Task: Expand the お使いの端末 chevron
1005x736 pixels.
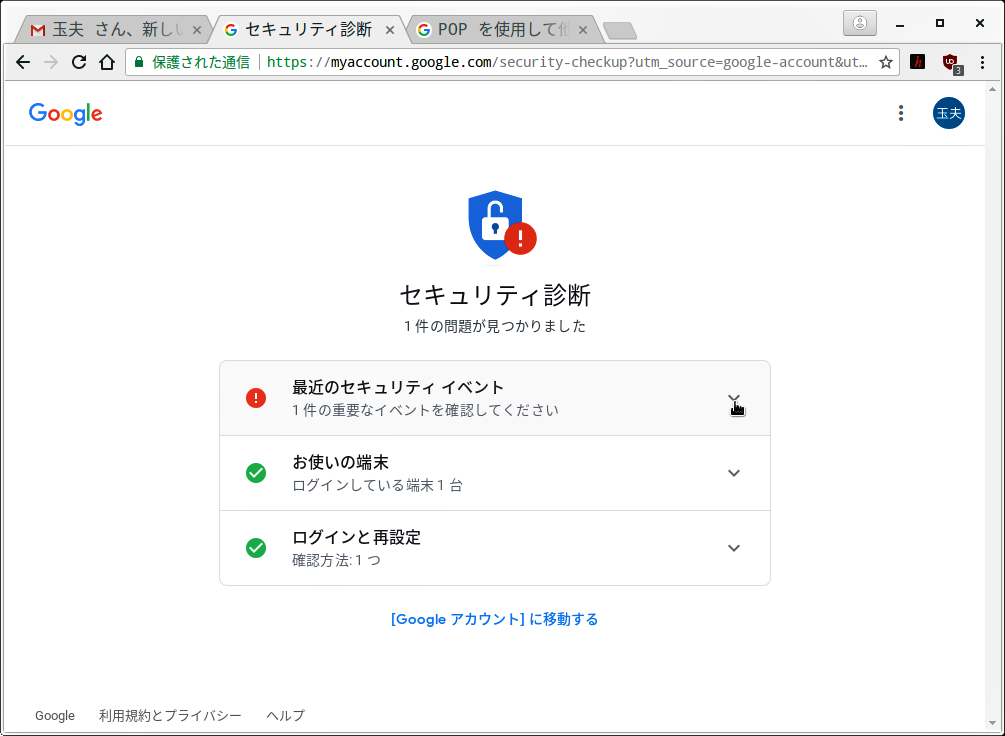Action: coord(734,473)
